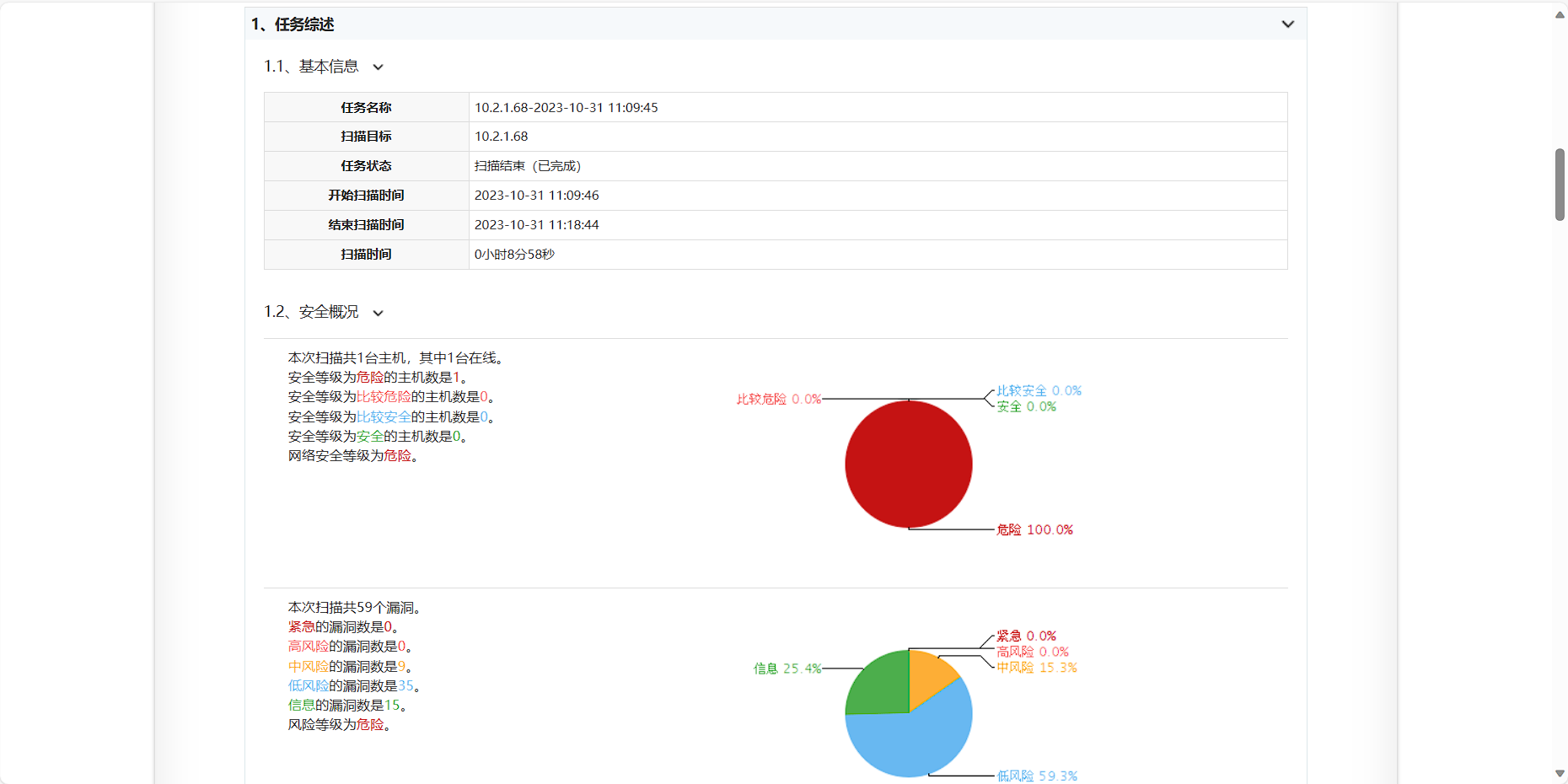Click the green 信息 pie slice
Viewport: 1568px width, 784px height.
(877, 685)
